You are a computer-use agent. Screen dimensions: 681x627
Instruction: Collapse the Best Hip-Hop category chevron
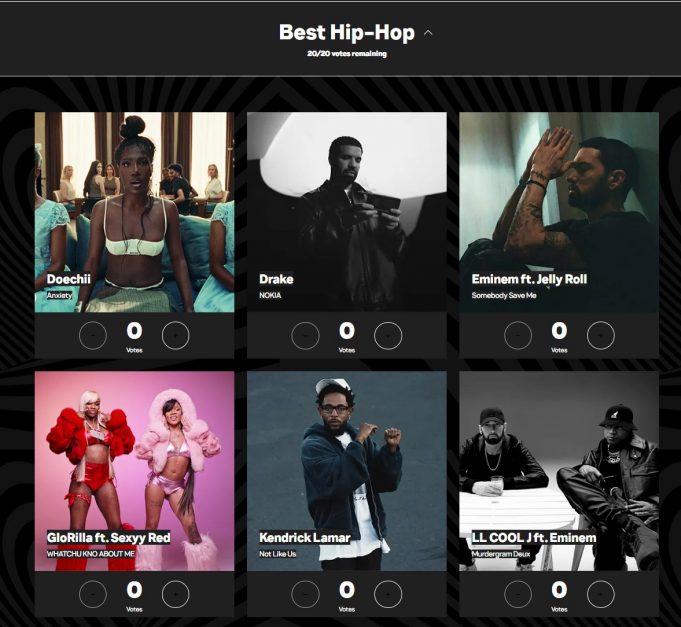428,33
